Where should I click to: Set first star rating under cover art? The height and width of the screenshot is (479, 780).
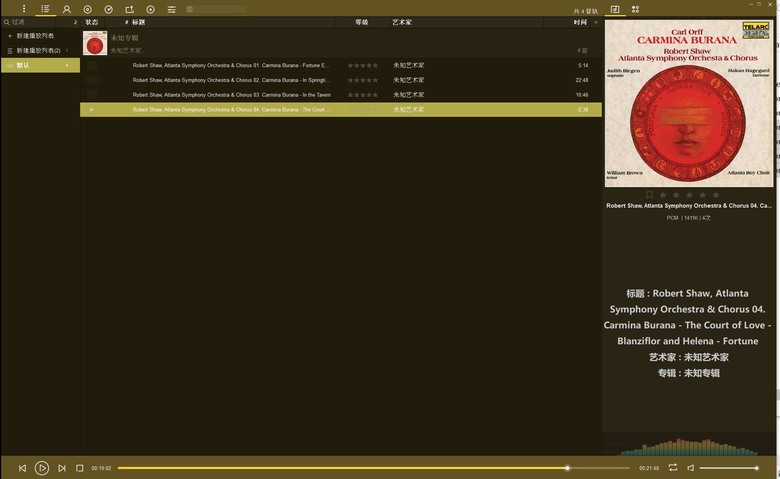(663, 195)
